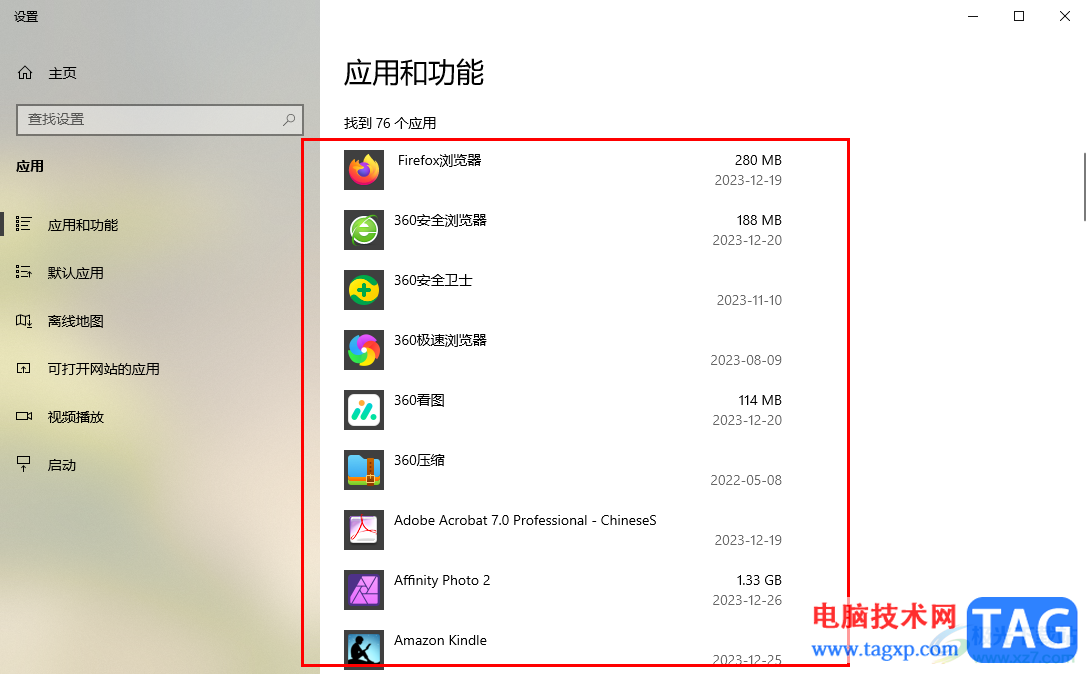Click the 1.33 GB size of Affinity Photo
Screen dimensions: 1088x674
pos(759,580)
